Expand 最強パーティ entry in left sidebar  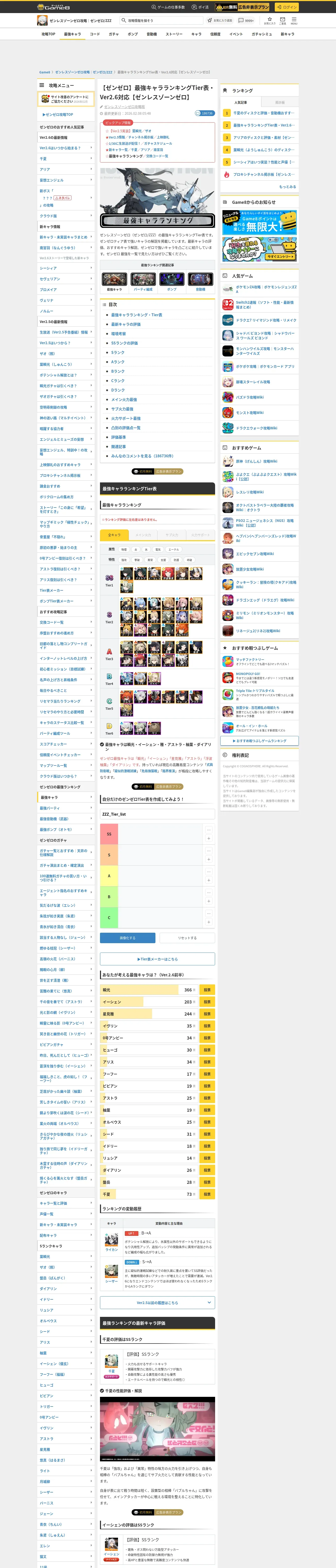pos(66,808)
